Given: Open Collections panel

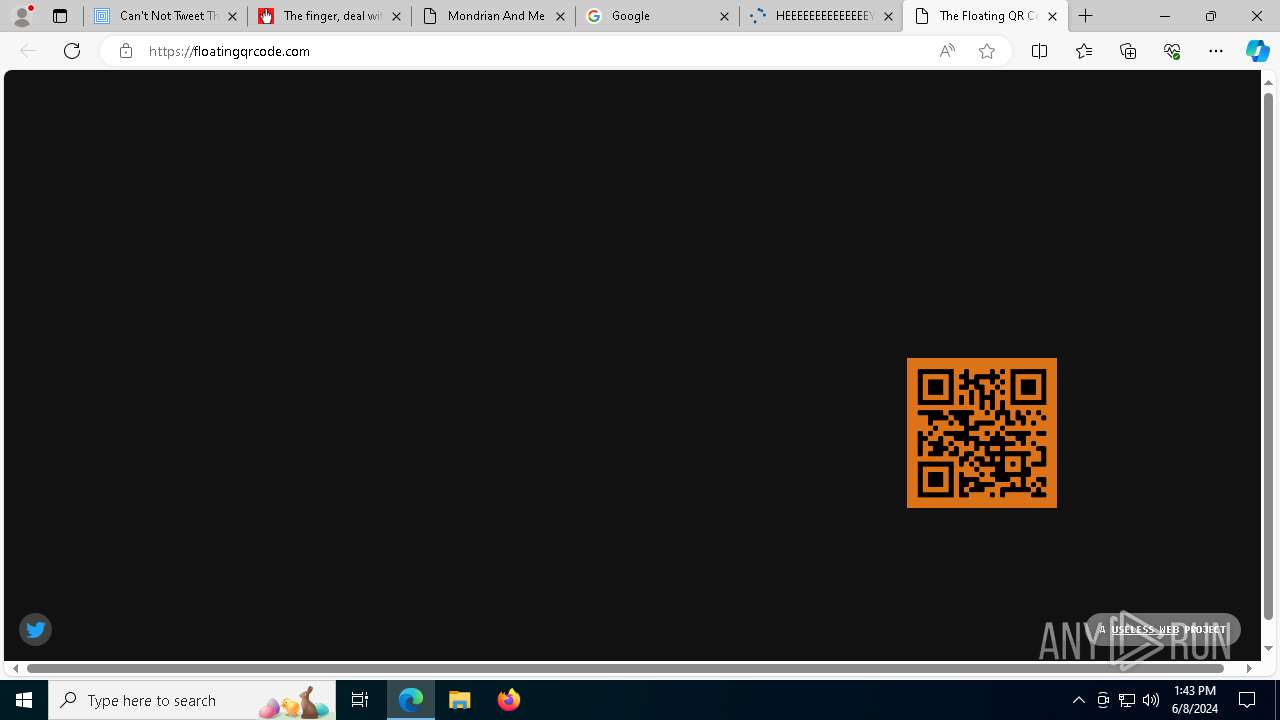Looking at the screenshot, I should [1128, 51].
